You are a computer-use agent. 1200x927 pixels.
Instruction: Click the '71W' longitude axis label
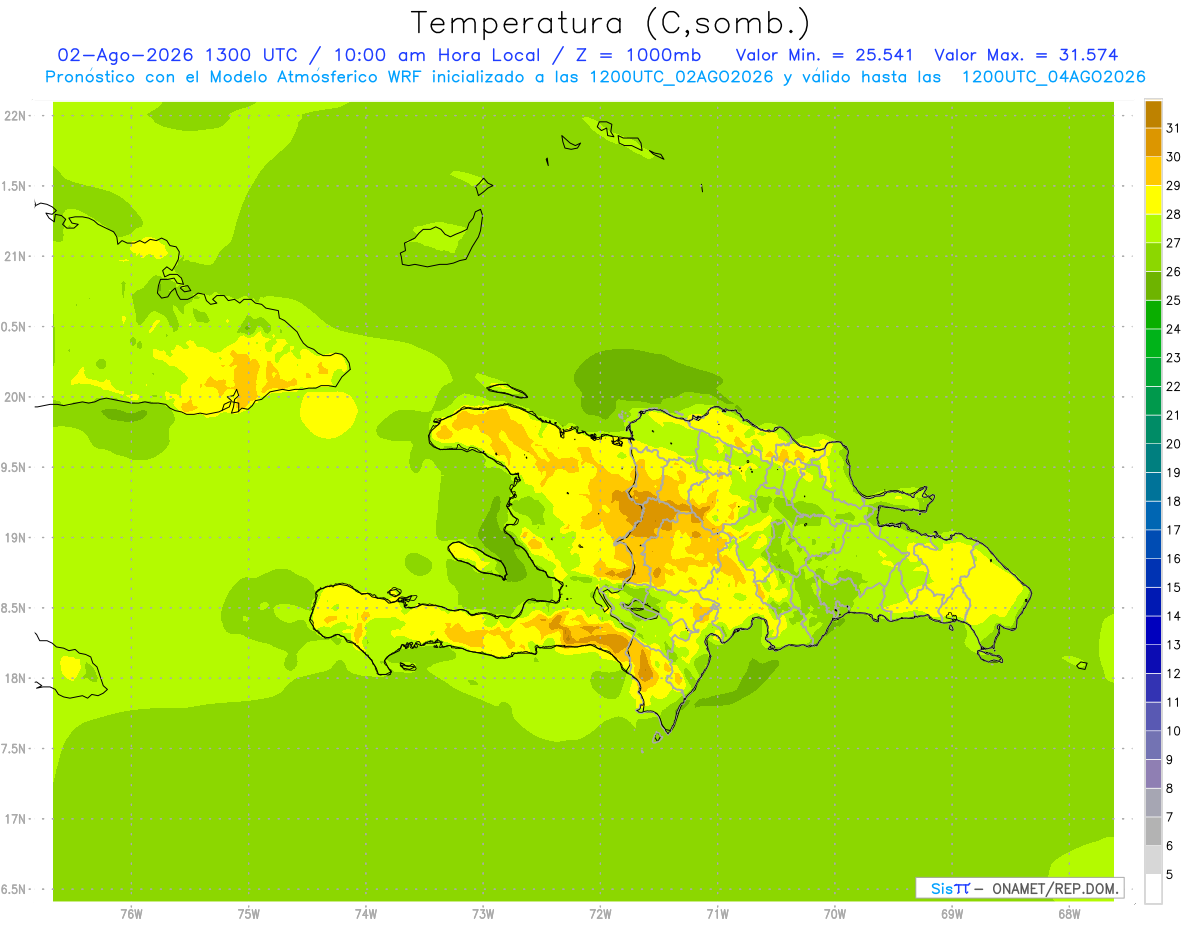pyautogui.click(x=717, y=914)
